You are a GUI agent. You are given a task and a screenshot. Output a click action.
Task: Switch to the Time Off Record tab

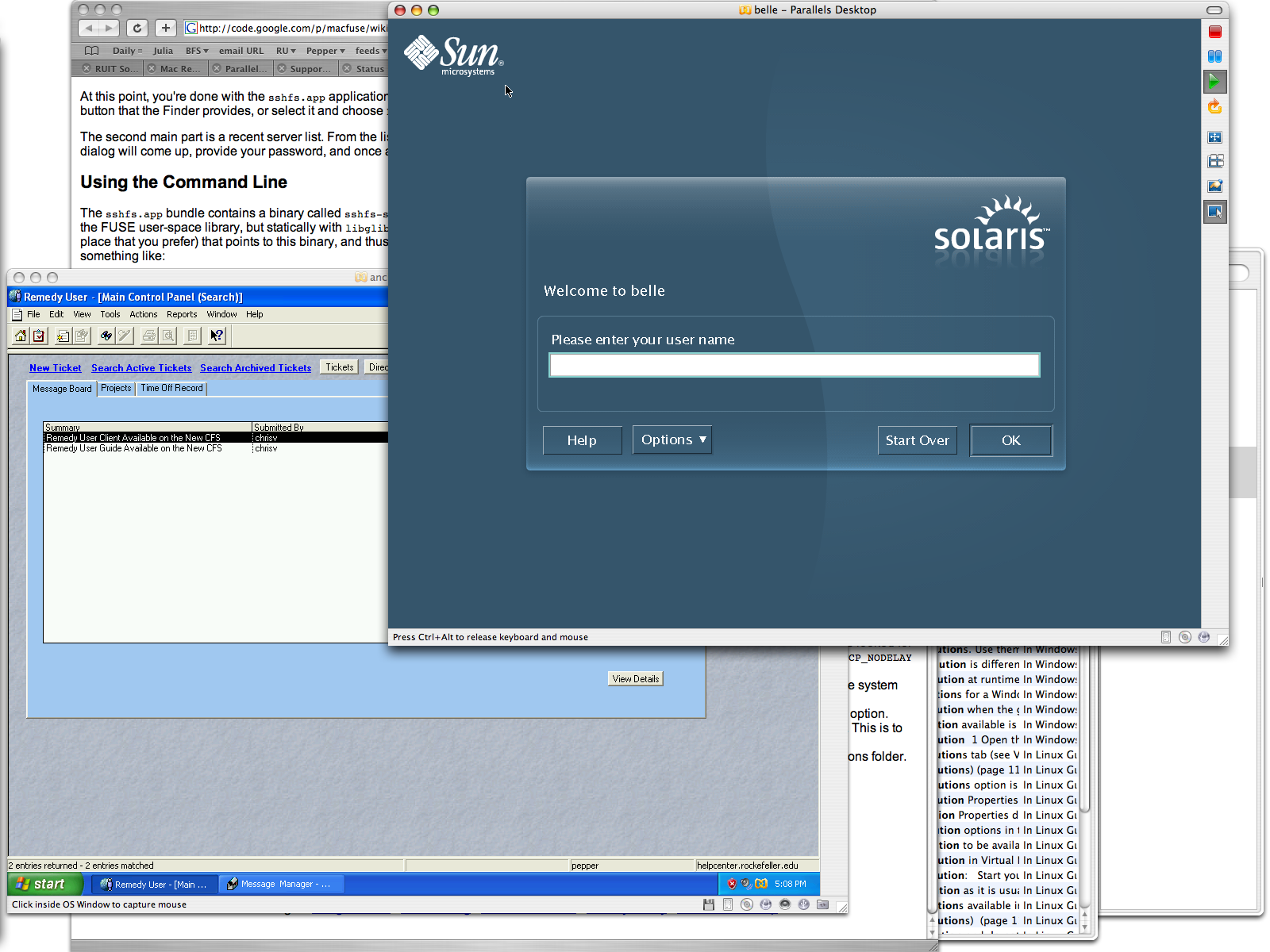click(x=171, y=389)
